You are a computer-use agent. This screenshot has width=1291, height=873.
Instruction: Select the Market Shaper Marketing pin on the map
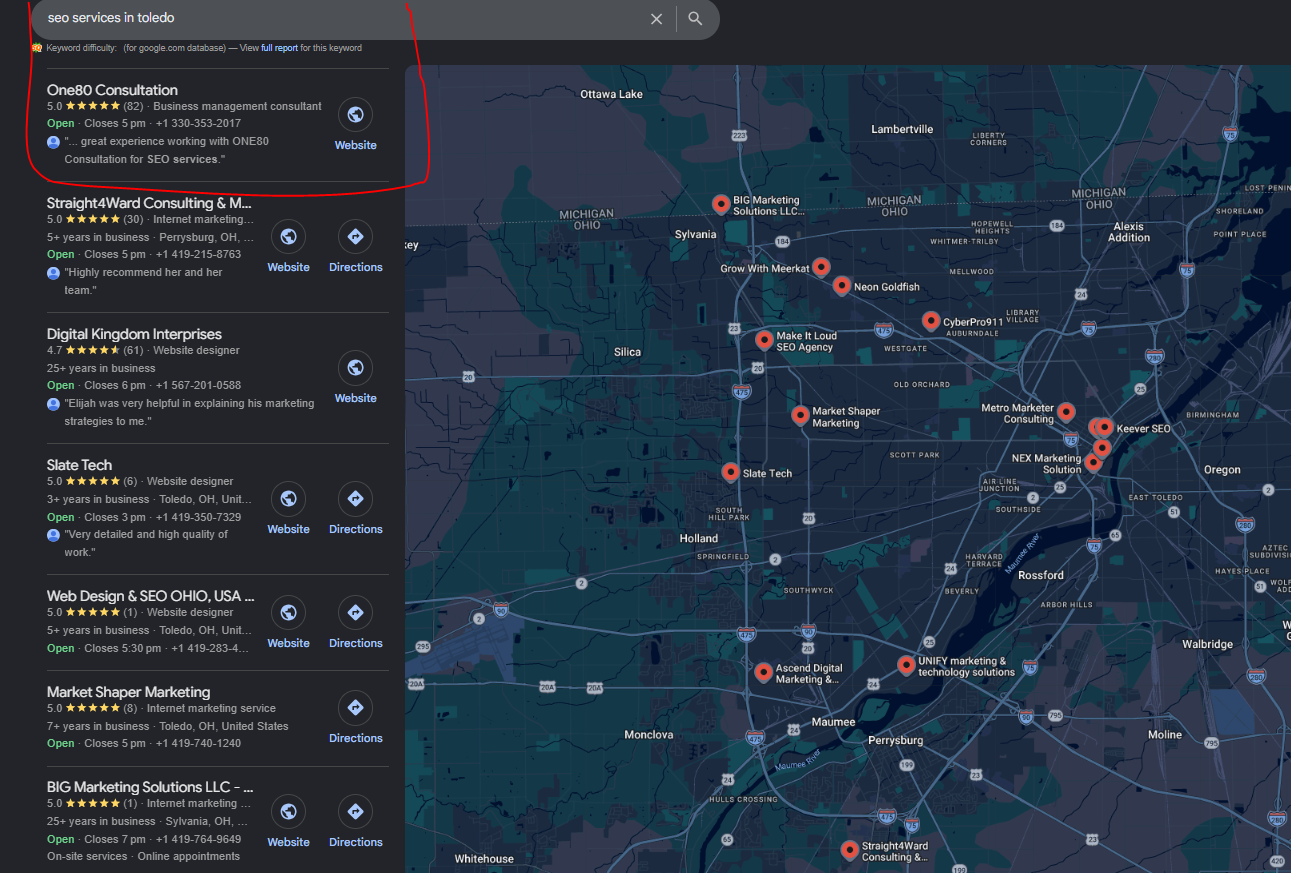coord(800,415)
